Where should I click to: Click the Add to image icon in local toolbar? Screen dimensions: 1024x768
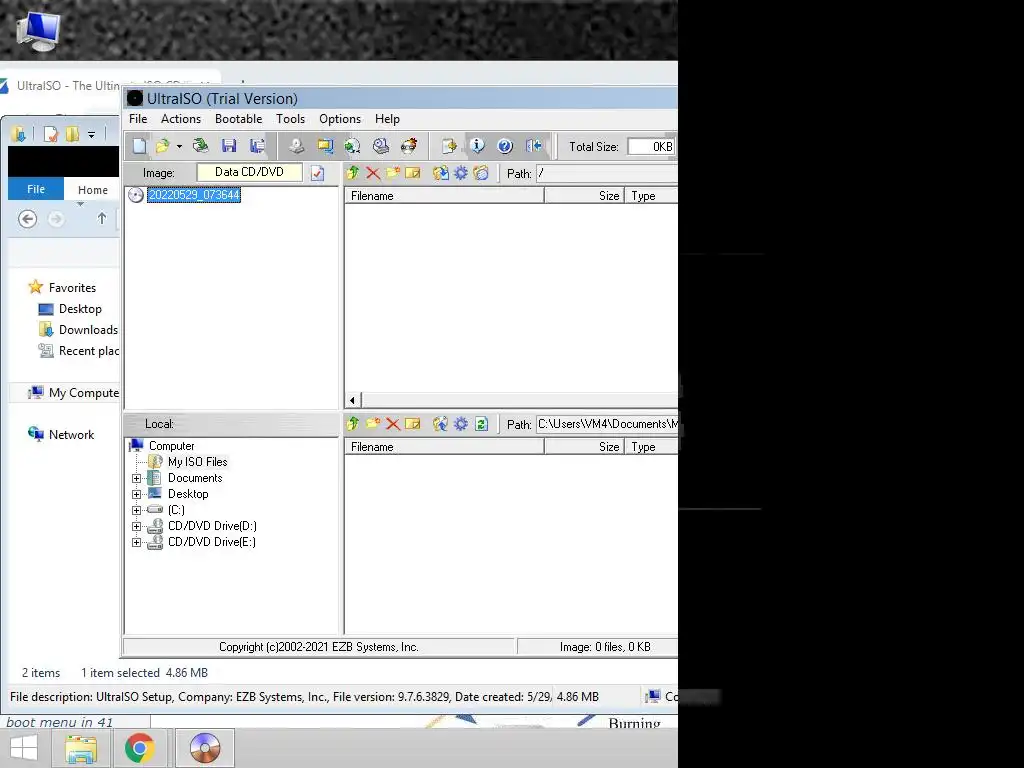coord(441,424)
